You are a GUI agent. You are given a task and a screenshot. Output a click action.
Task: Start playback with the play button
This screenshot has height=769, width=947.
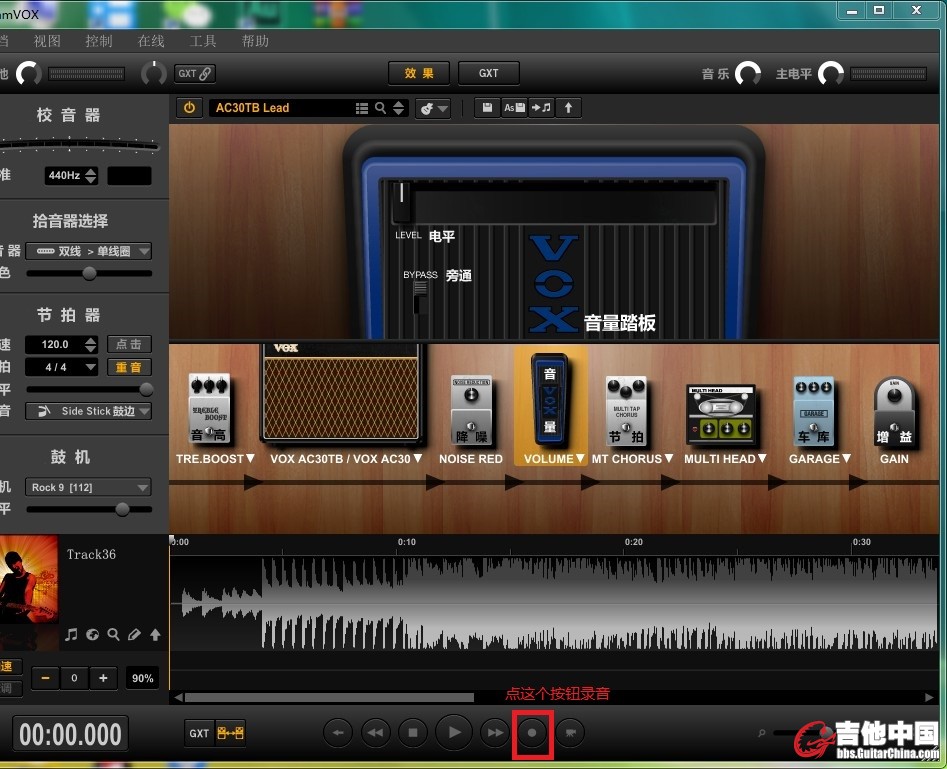(454, 733)
